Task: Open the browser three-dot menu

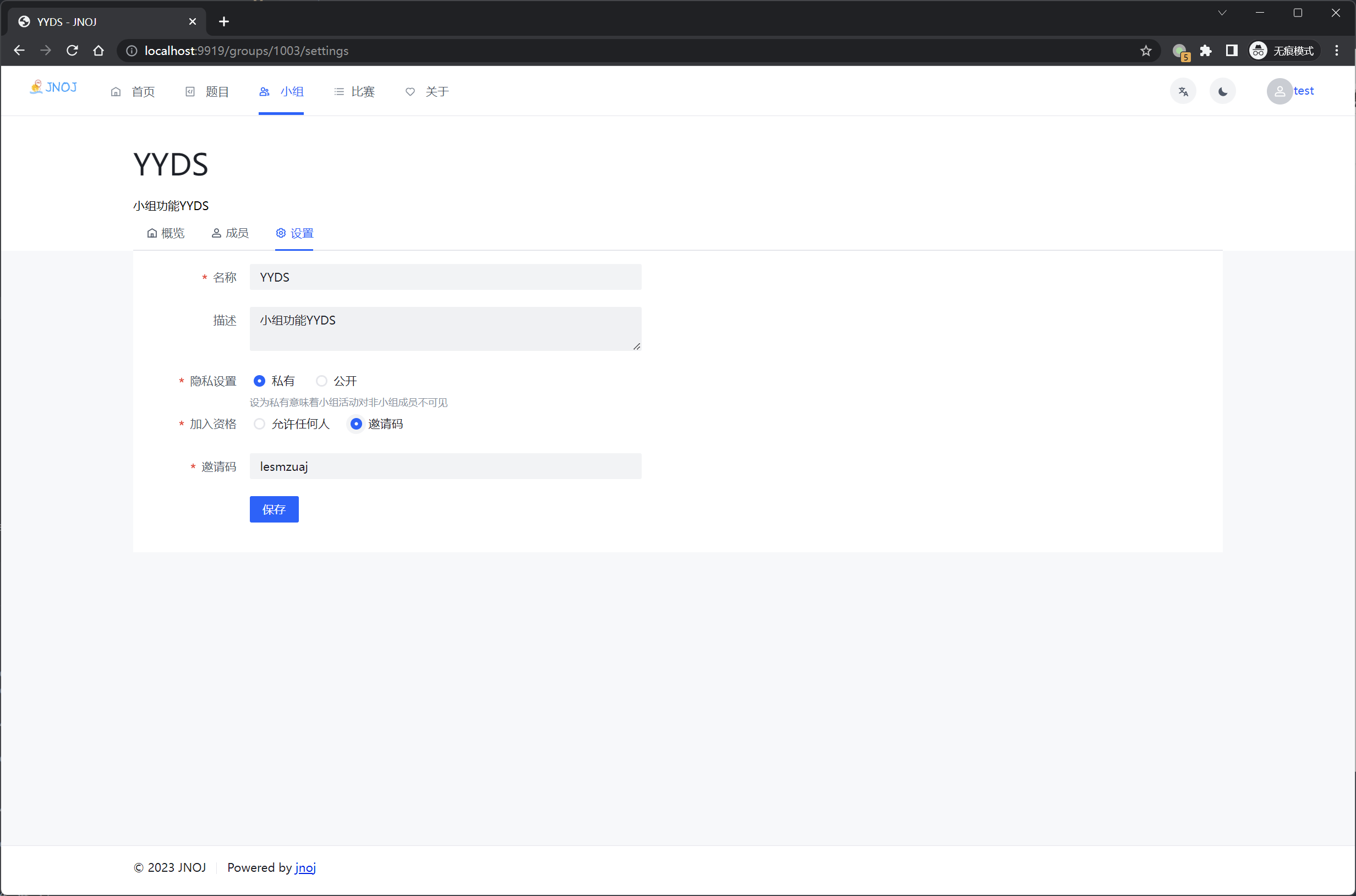Action: tap(1337, 51)
